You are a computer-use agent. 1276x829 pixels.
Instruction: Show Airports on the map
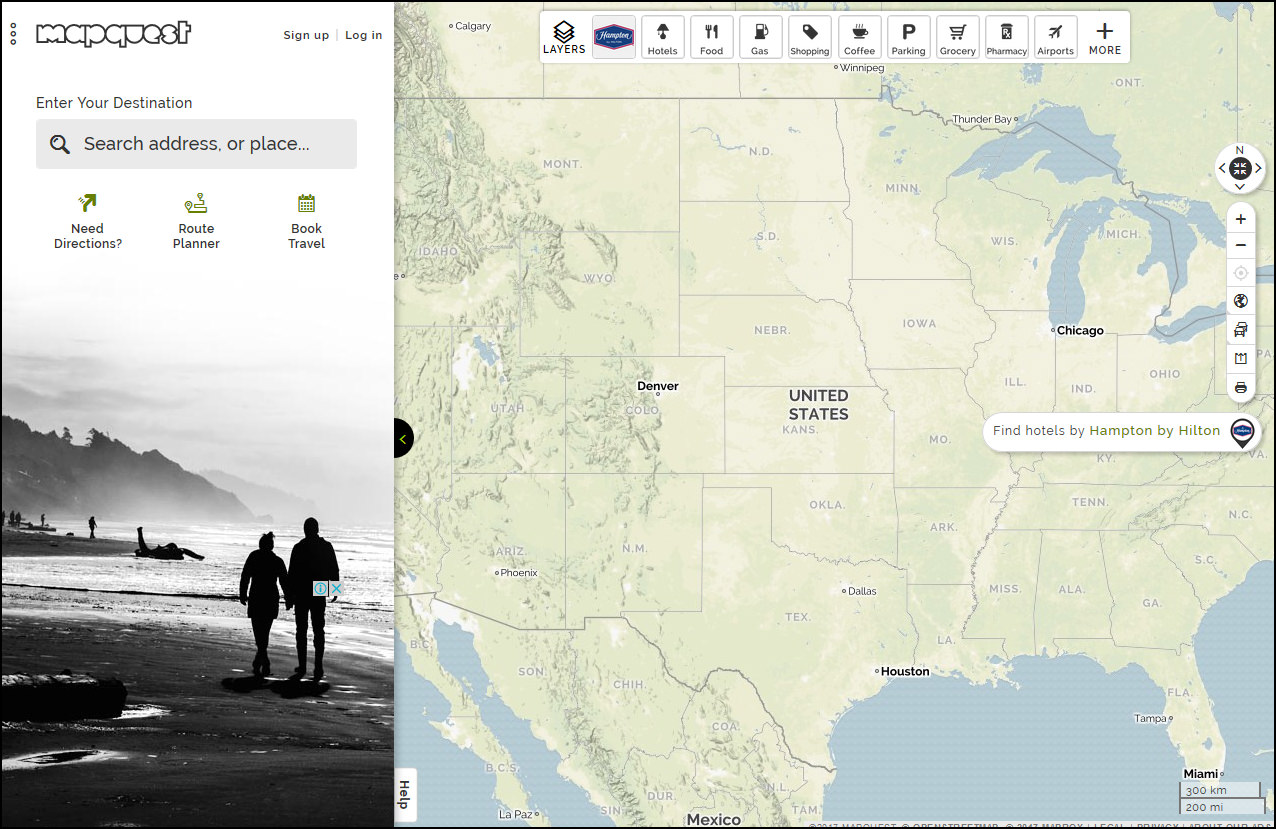1055,37
